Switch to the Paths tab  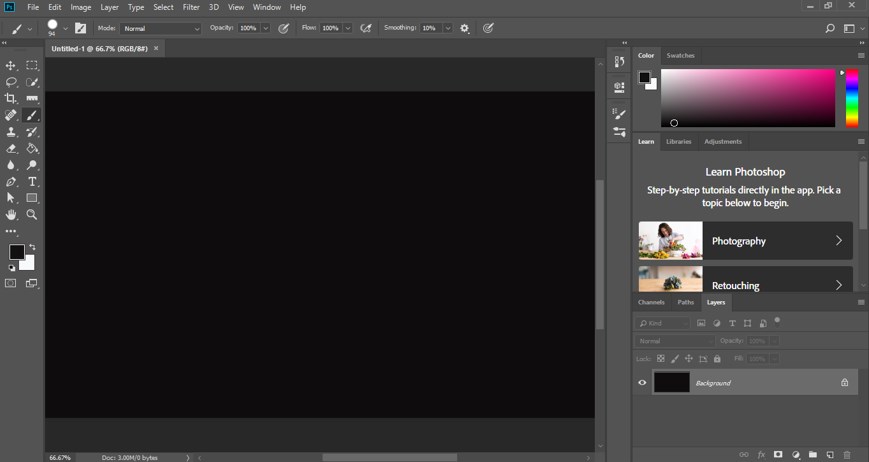[686, 302]
